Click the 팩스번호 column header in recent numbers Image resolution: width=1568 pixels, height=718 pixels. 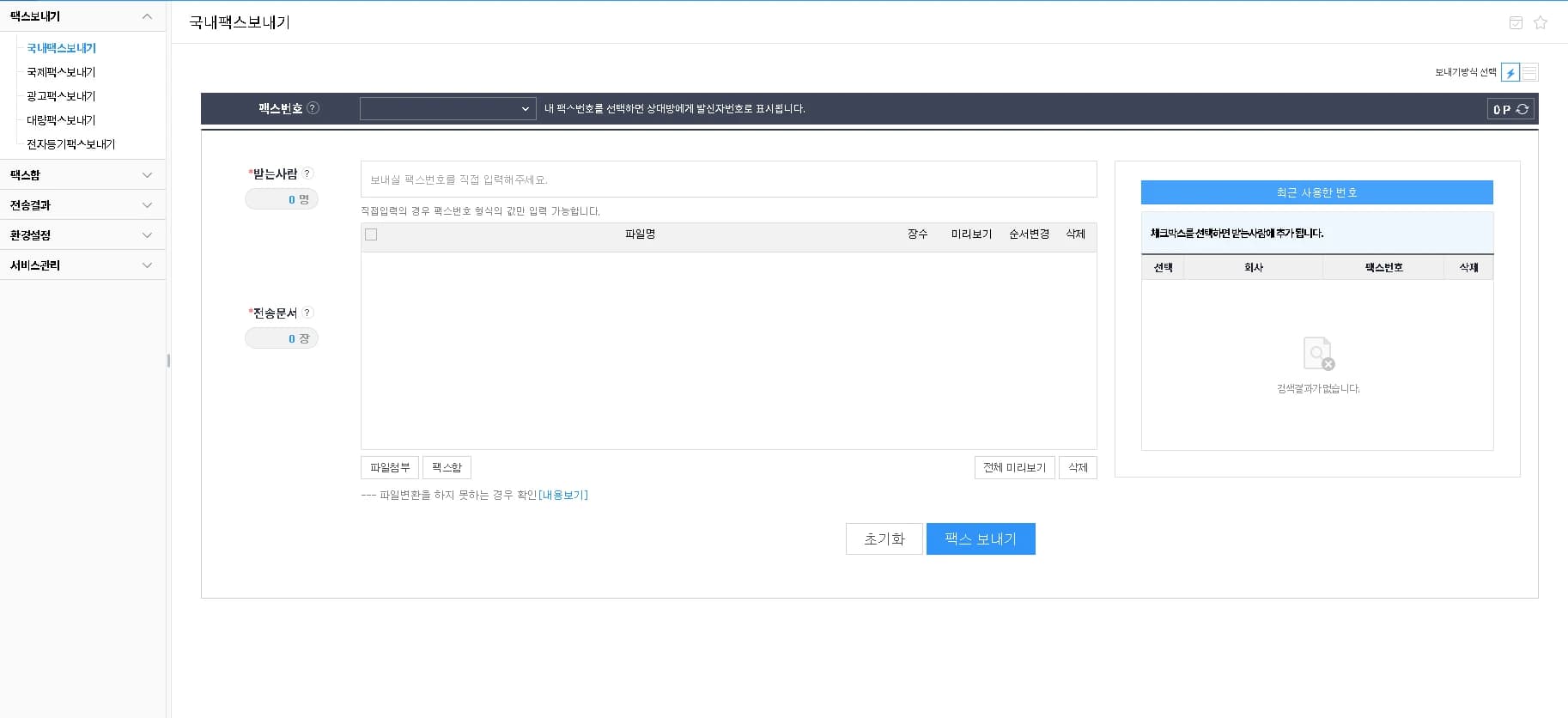(1383, 268)
